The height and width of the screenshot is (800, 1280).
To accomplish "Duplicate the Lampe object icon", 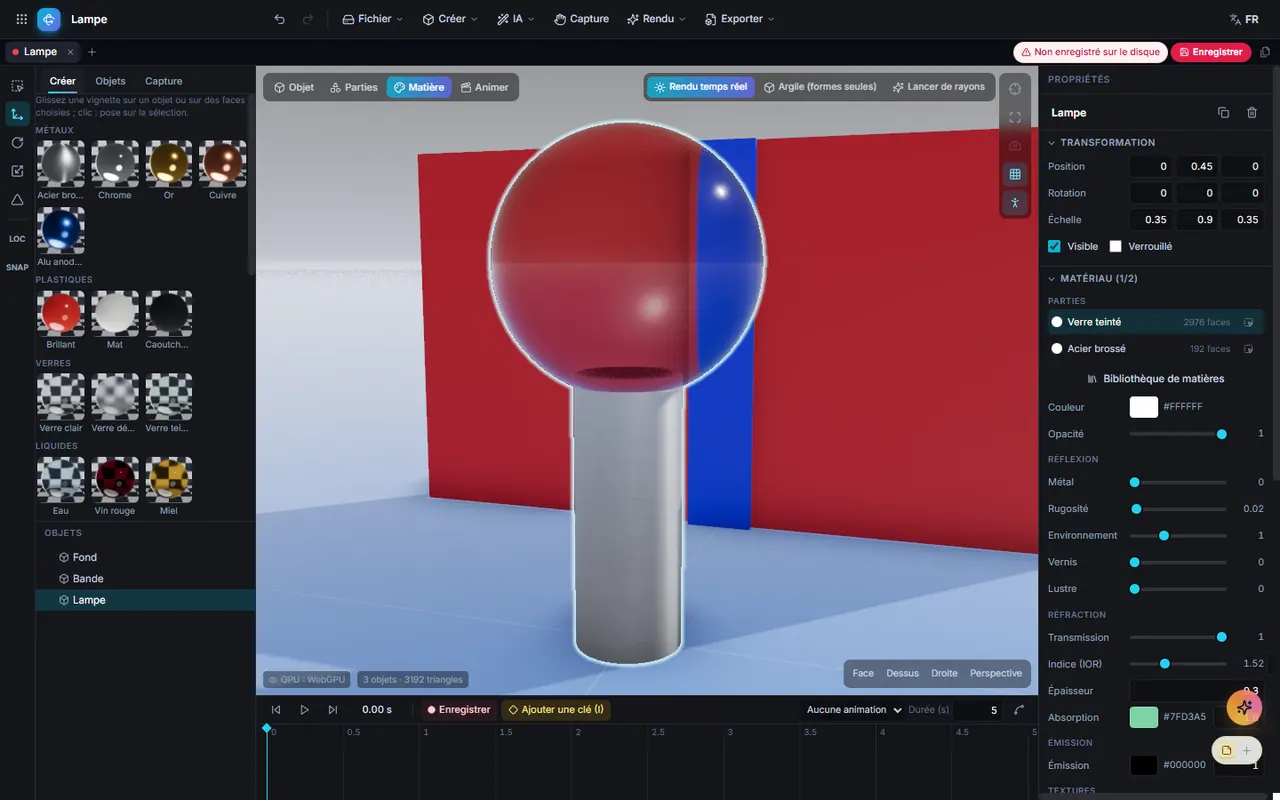I will pyautogui.click(x=1223, y=113).
